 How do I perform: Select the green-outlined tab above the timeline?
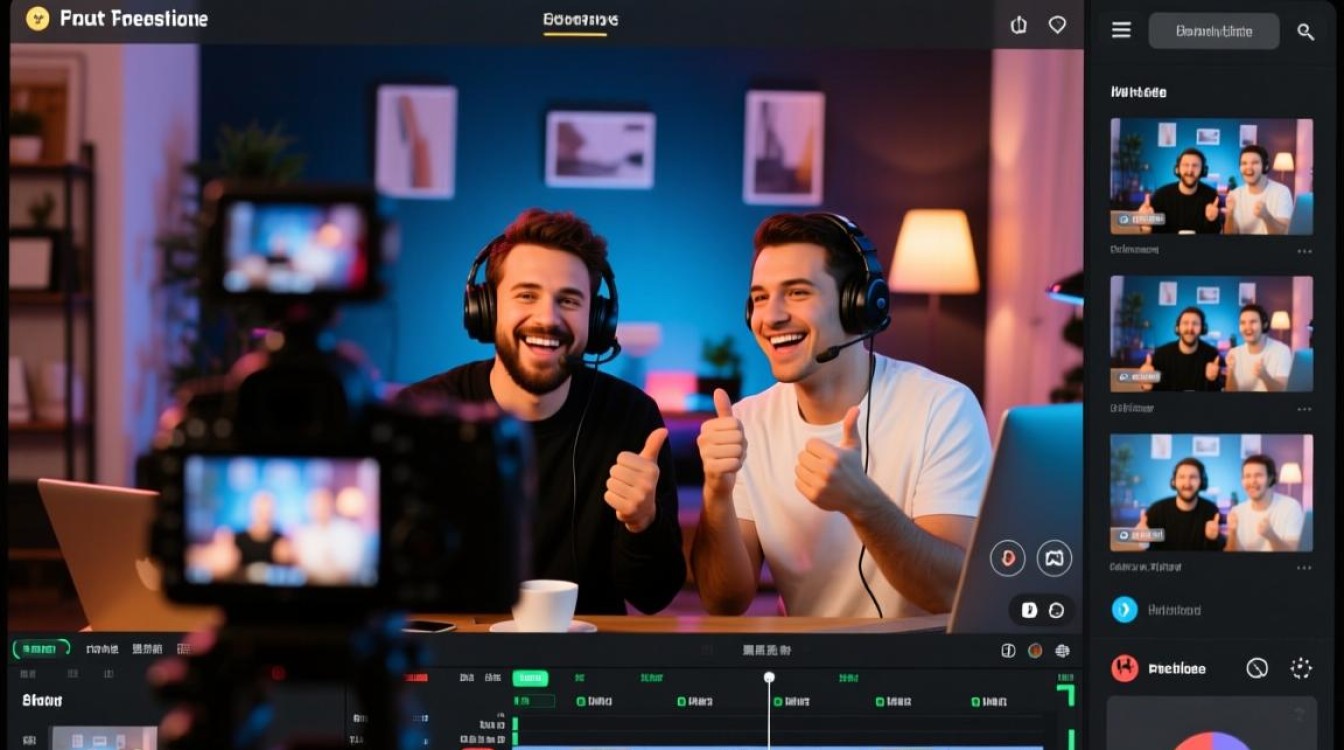[41, 649]
